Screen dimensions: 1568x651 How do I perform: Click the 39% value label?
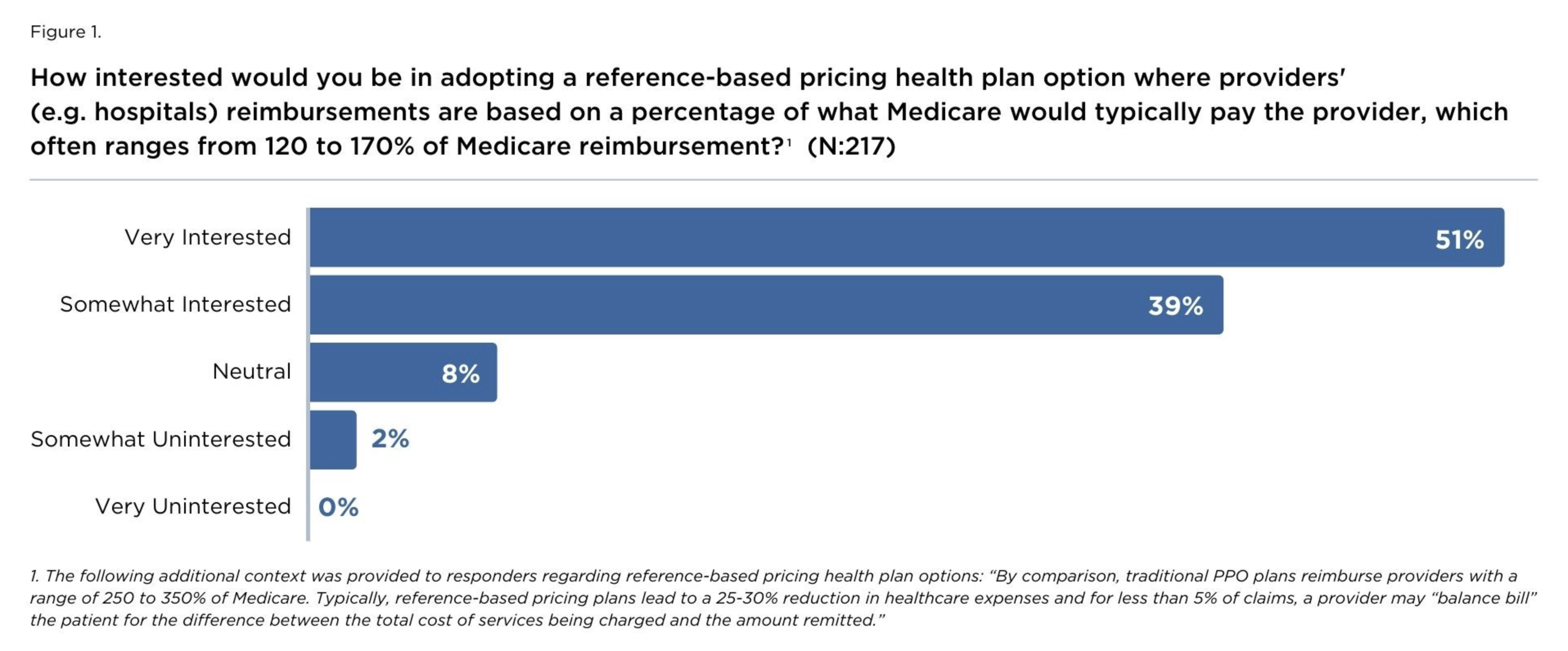(1176, 305)
